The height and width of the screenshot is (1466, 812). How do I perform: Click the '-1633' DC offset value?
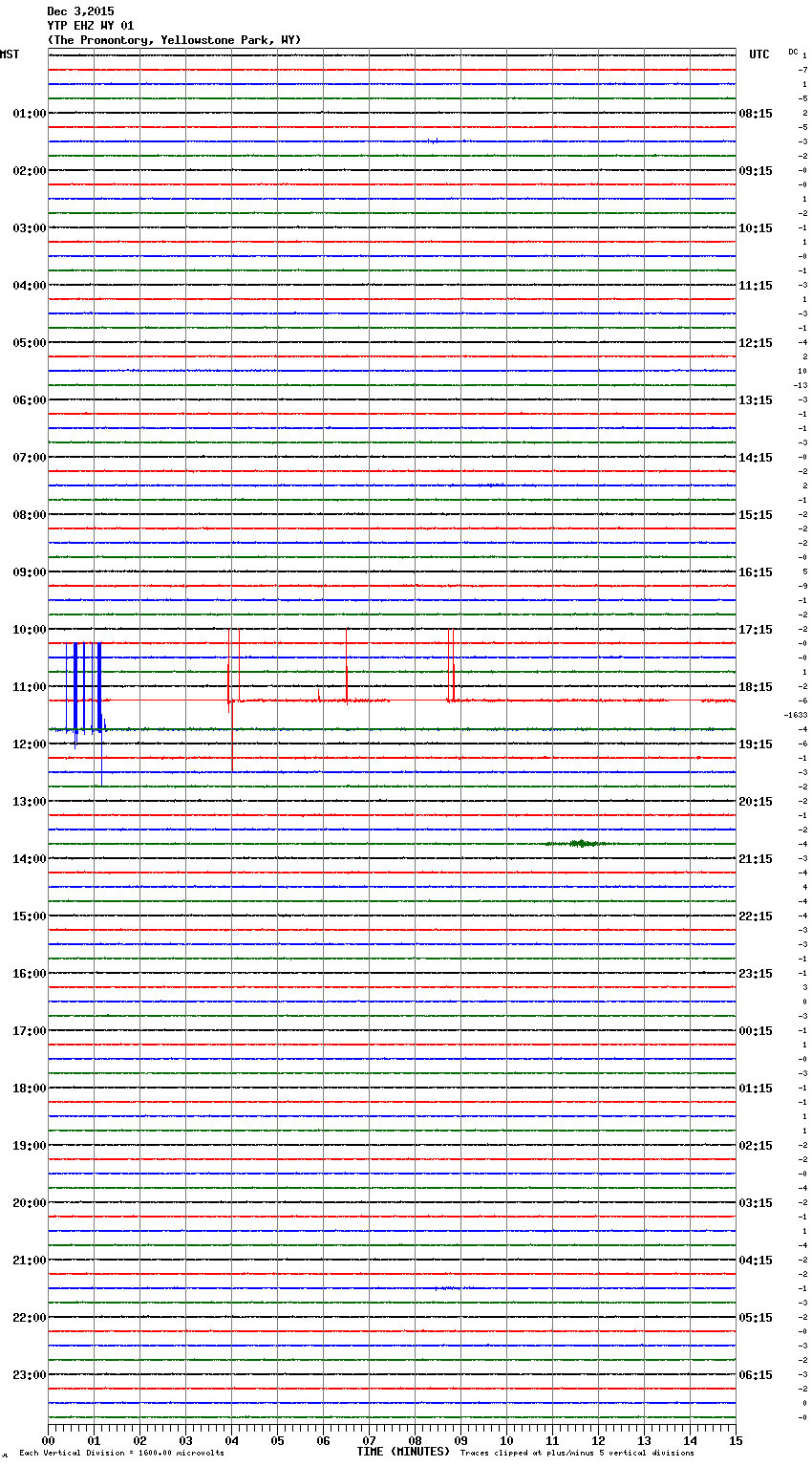(x=796, y=715)
